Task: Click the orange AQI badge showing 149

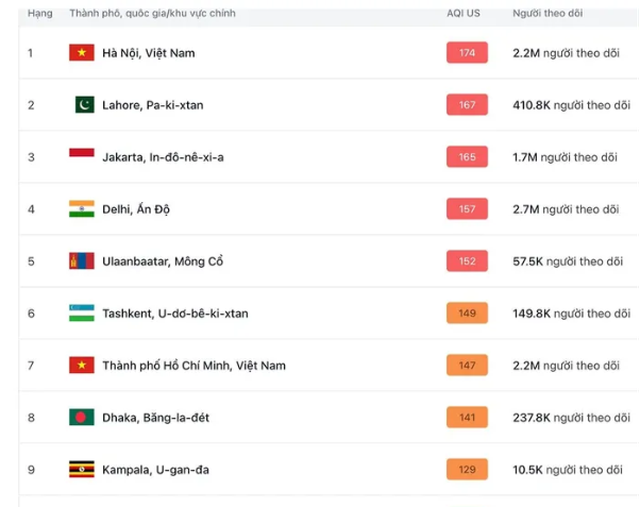Action: 467,313
